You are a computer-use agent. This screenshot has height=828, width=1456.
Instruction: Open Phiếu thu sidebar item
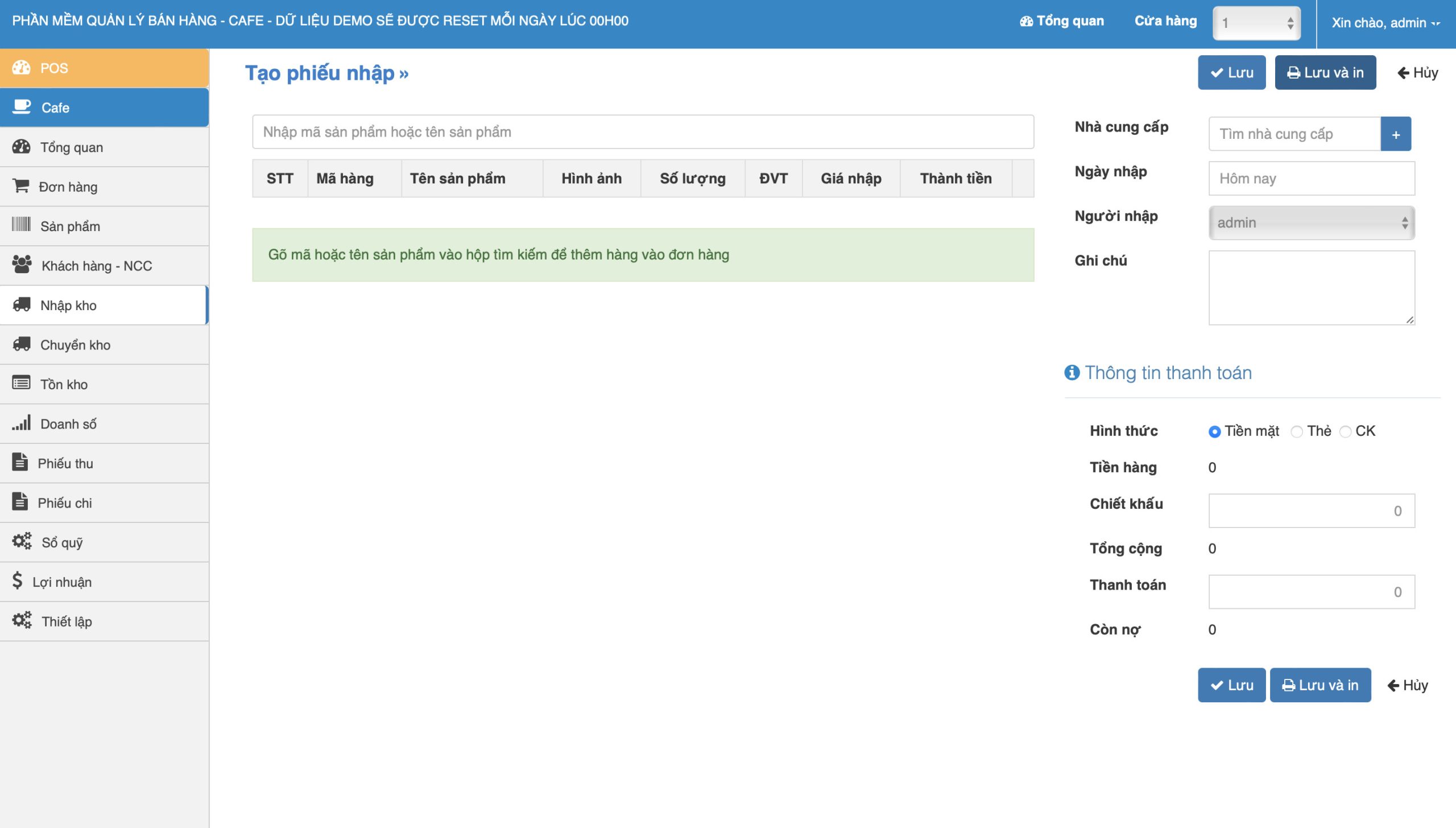click(65, 463)
